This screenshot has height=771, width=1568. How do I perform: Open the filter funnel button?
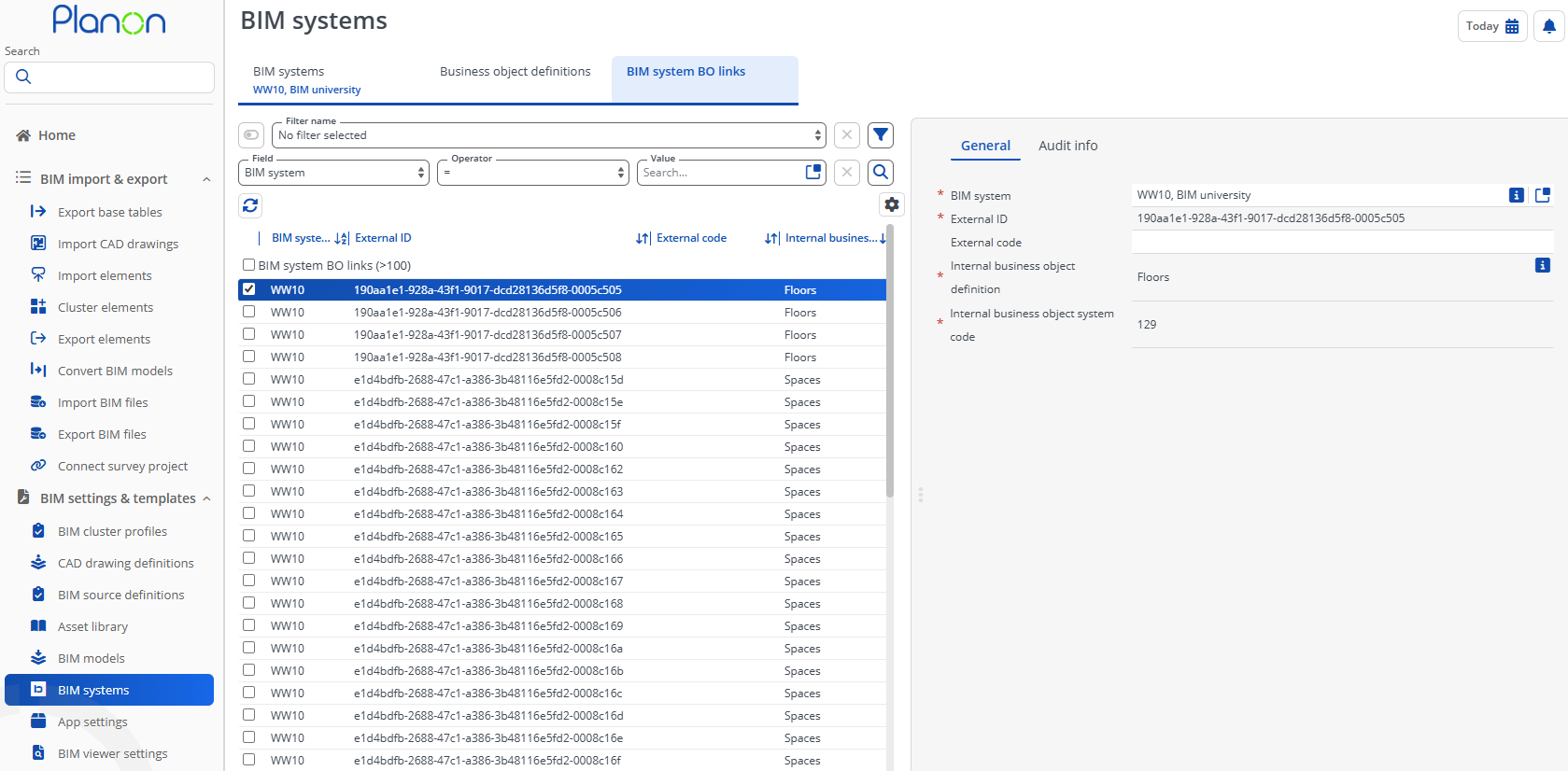coord(881,135)
